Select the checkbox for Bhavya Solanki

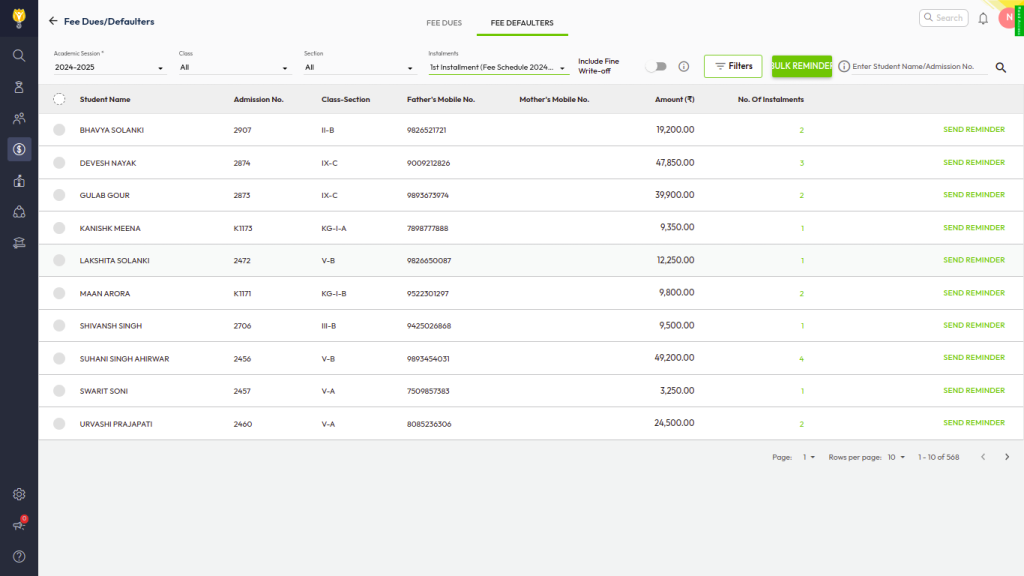pyautogui.click(x=59, y=130)
